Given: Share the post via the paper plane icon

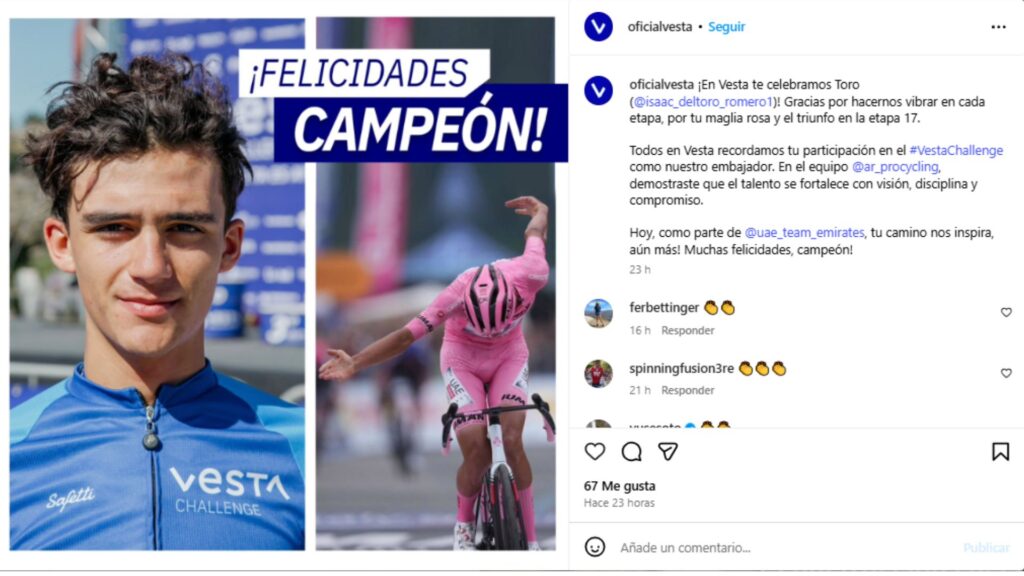Looking at the screenshot, I should click(x=667, y=451).
